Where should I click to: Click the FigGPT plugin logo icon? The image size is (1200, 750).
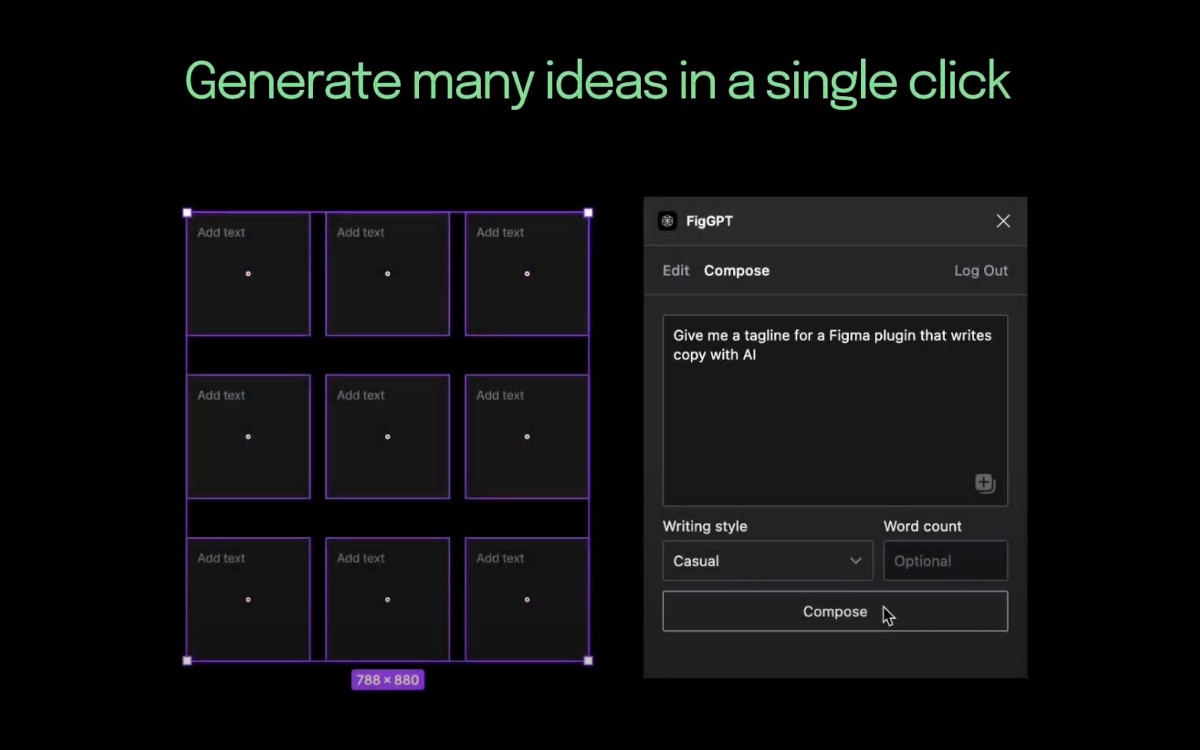point(667,220)
